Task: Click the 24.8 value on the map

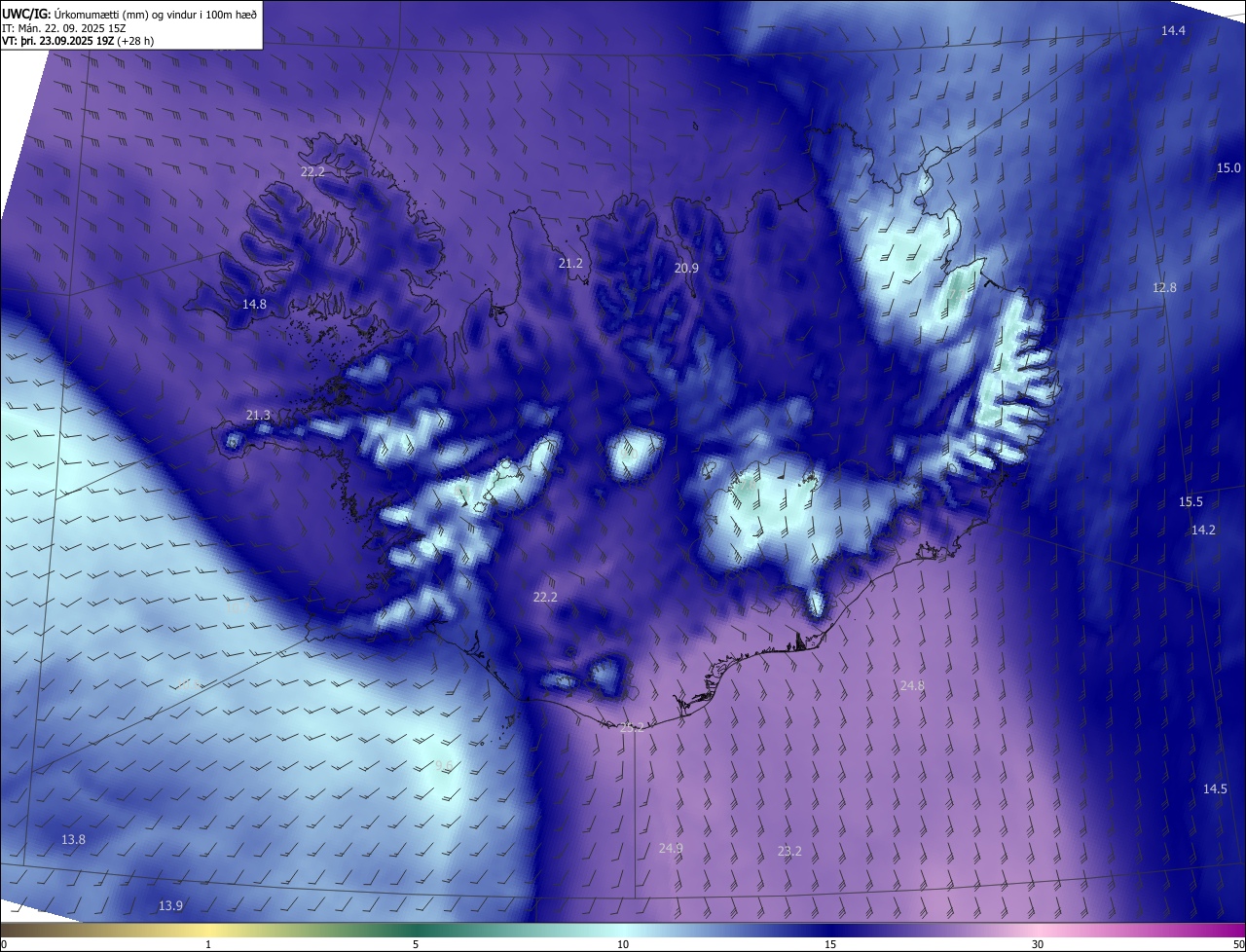Action: pyautogui.click(x=912, y=686)
